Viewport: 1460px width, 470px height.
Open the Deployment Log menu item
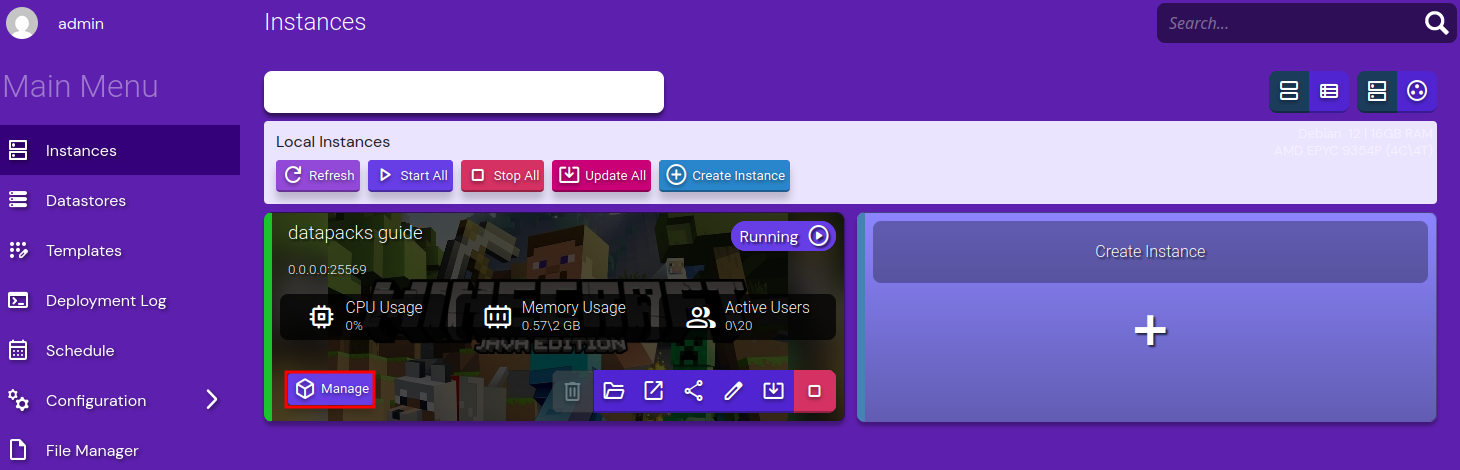pos(106,301)
